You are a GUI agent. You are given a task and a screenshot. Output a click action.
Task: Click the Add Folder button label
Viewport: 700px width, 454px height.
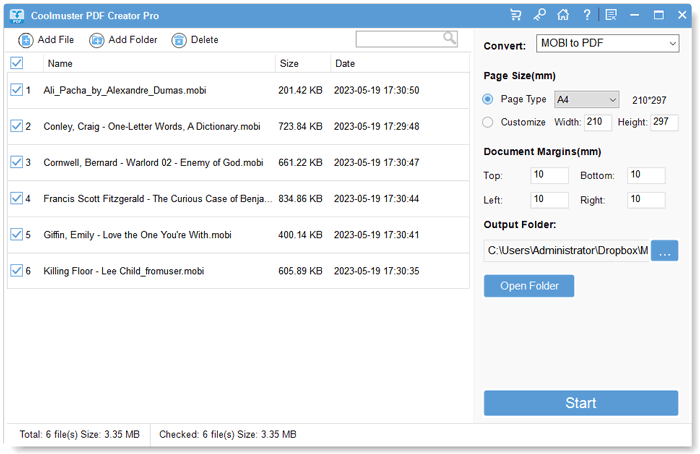click(x=133, y=40)
